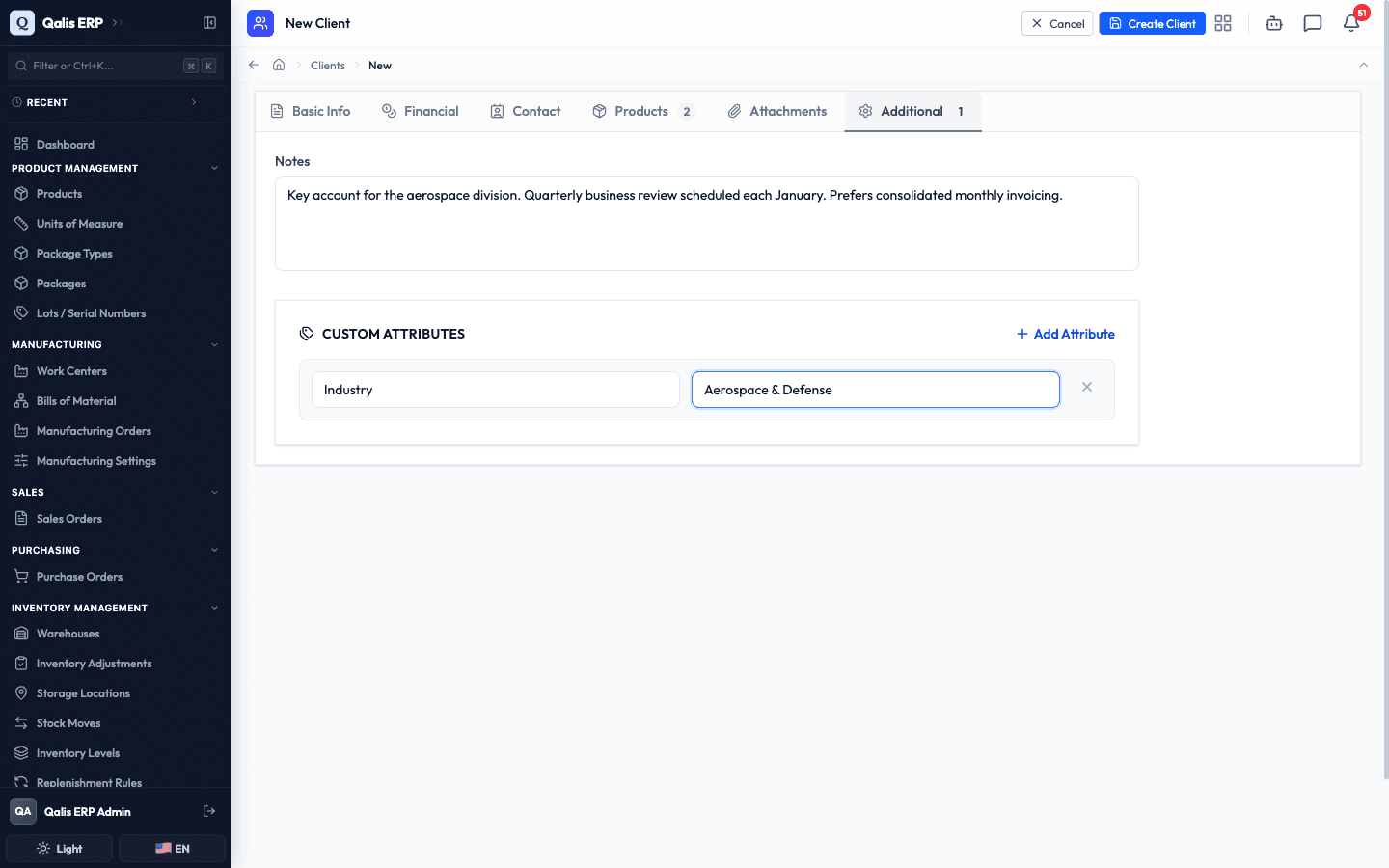Screen dimensions: 1389x868
Task: Switch language with EN button
Action: click(x=172, y=849)
